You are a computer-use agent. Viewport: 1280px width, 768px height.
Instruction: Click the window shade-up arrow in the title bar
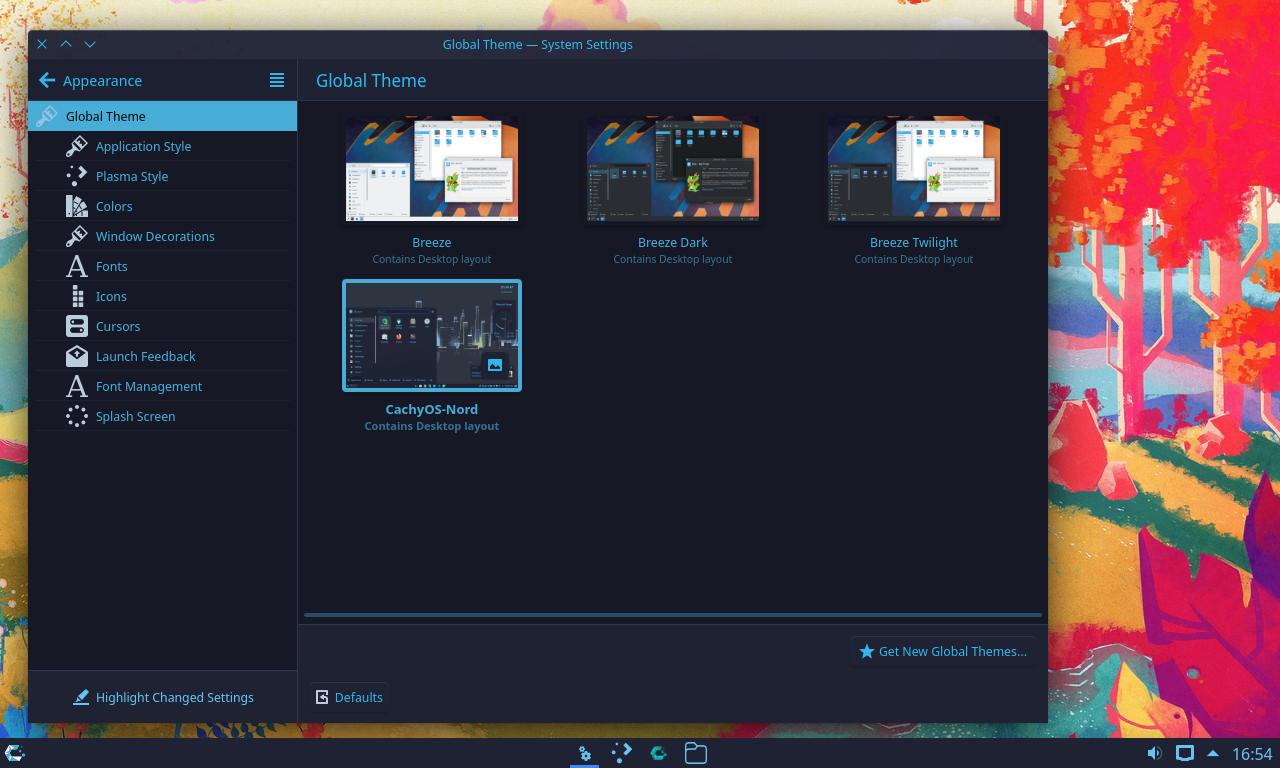[x=66, y=44]
